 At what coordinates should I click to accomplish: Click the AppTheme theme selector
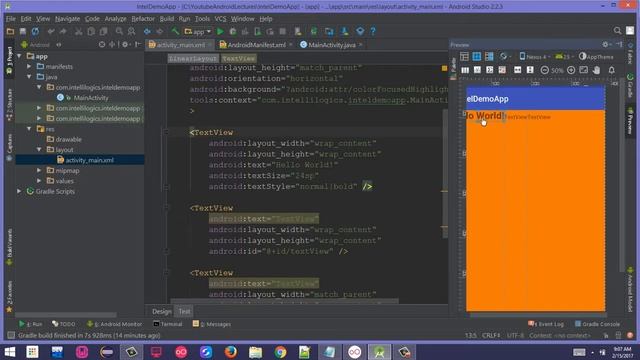click(x=596, y=56)
